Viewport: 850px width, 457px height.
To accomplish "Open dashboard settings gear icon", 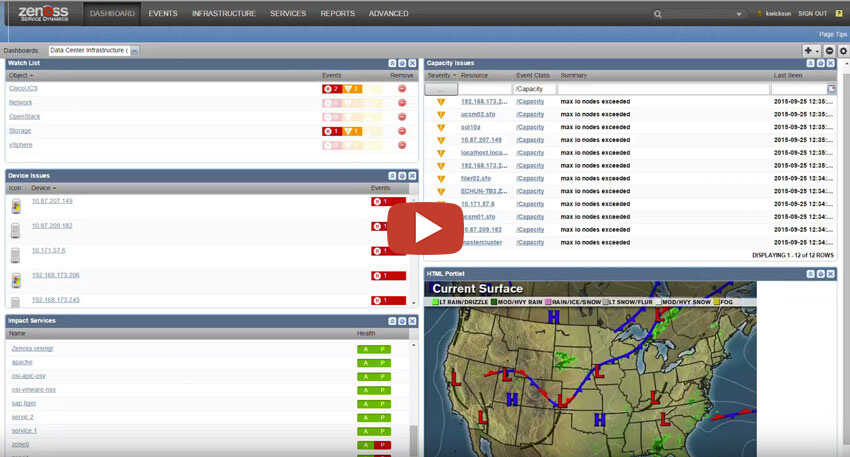I will (843, 50).
